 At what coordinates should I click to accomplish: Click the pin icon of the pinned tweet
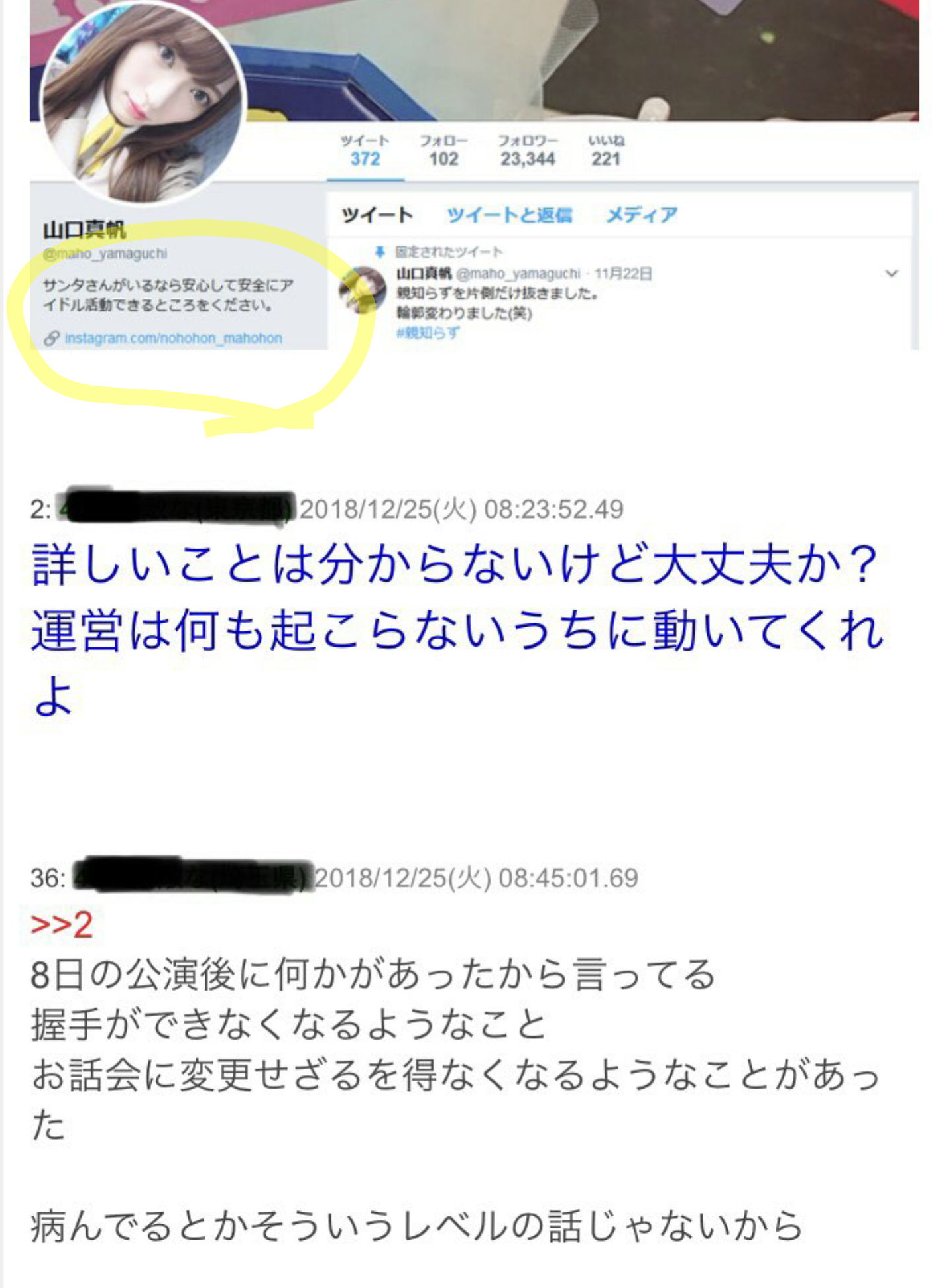point(380,252)
